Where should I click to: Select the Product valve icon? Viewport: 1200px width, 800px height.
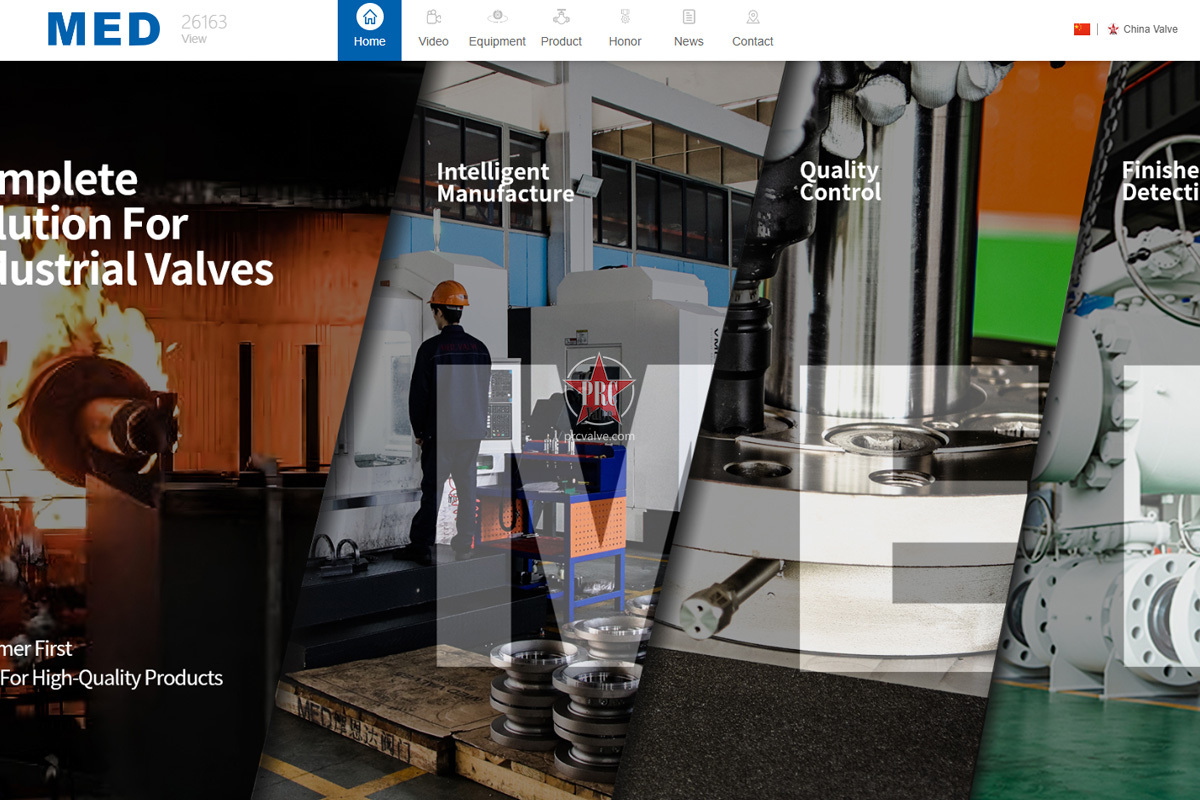[x=561, y=17]
